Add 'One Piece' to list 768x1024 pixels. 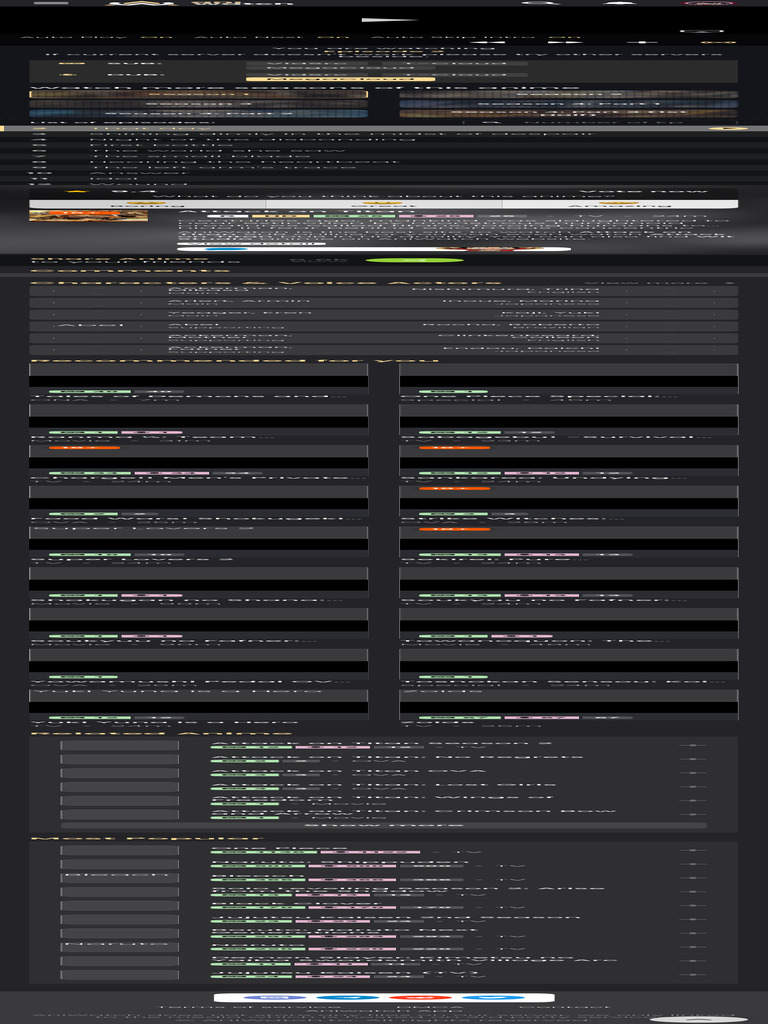pos(692,850)
